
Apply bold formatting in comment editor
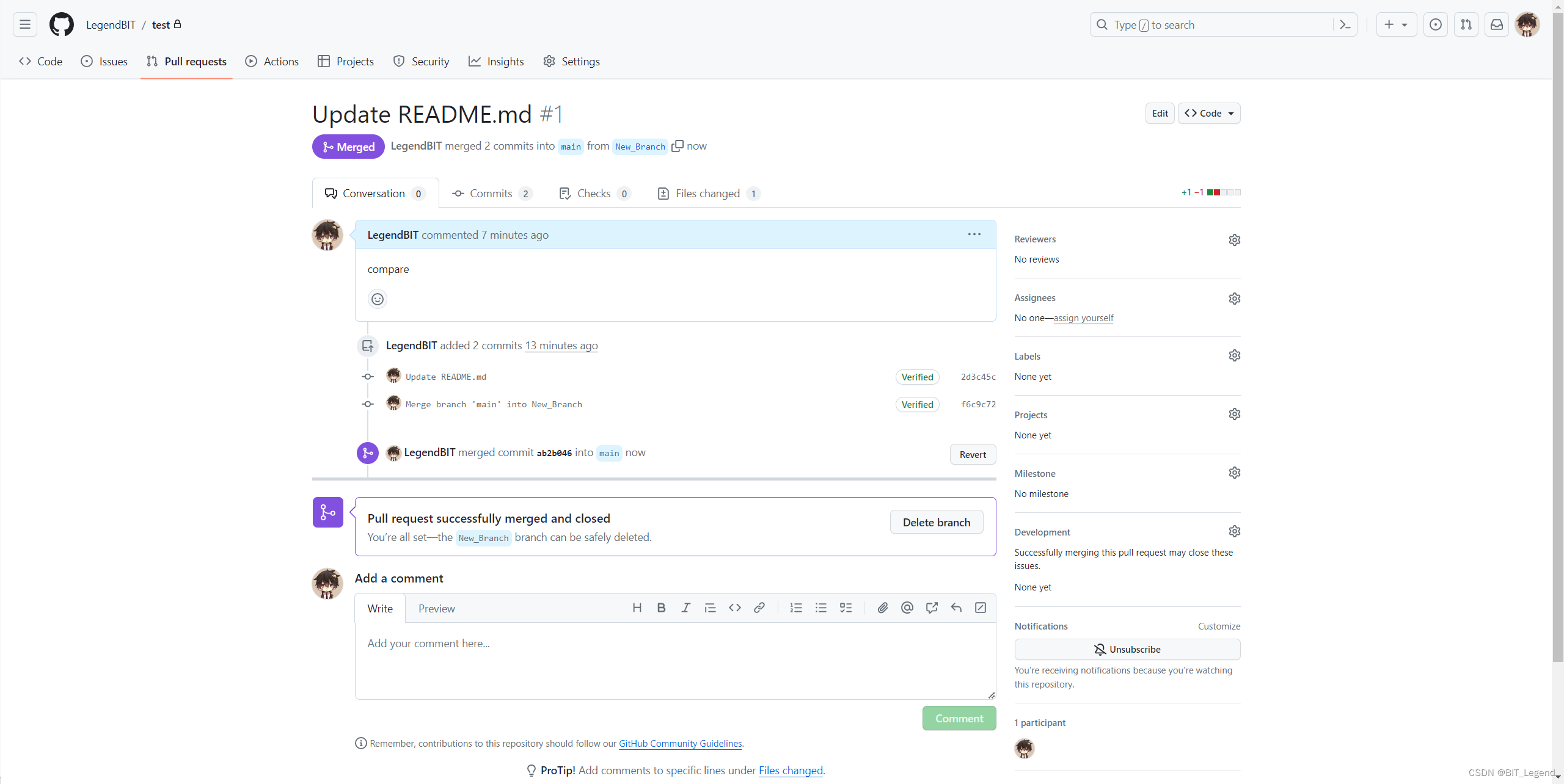(661, 608)
